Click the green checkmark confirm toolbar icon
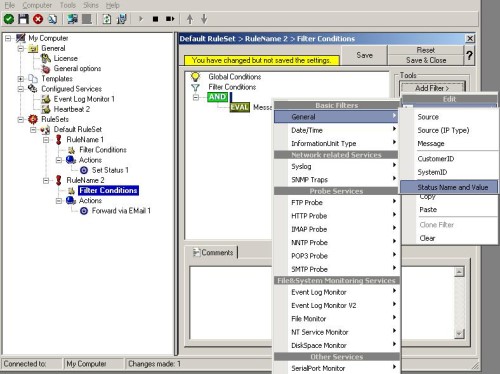The width and height of the screenshot is (500, 374). [x=9, y=19]
